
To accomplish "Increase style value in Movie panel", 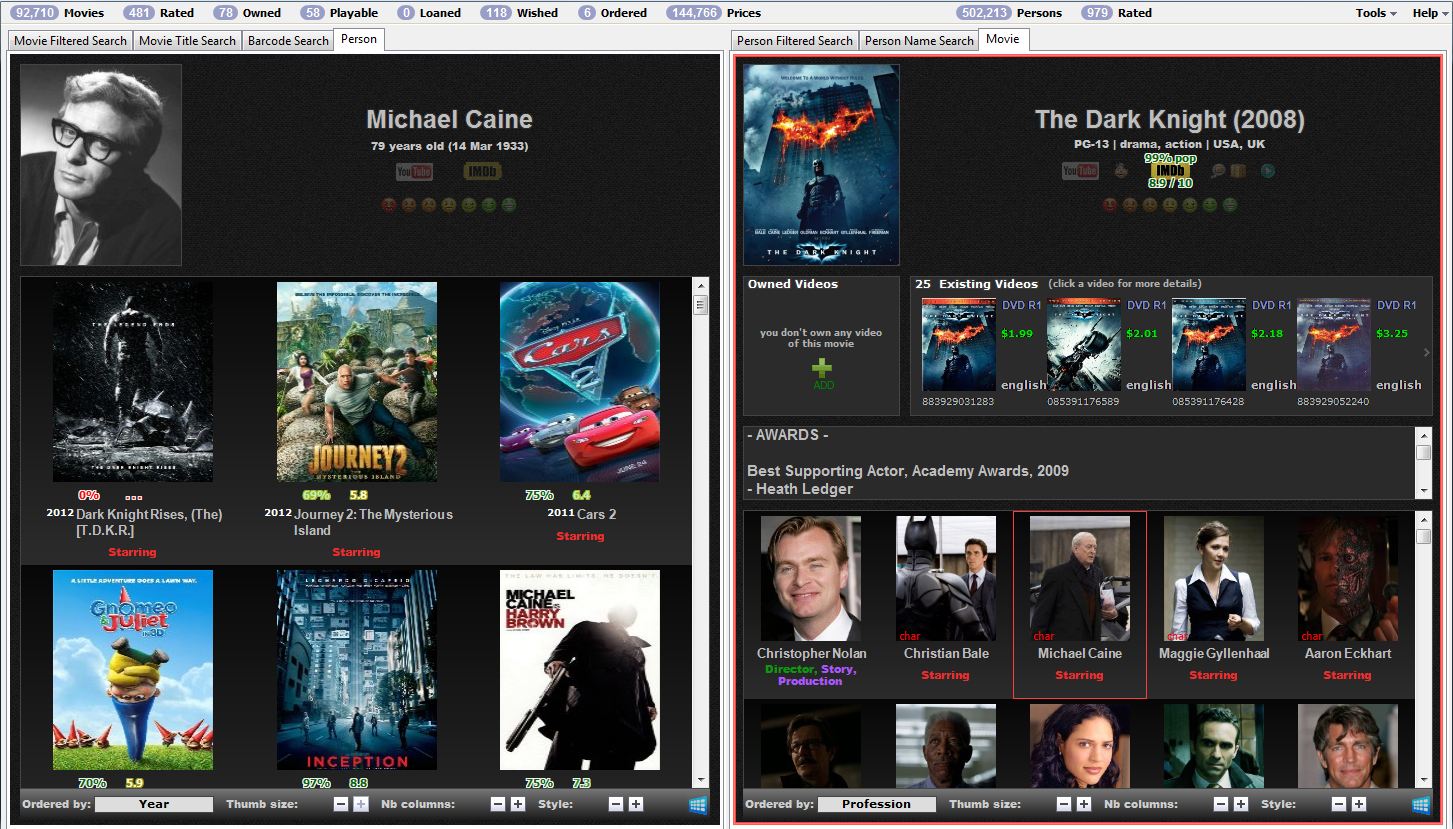I will (1359, 804).
